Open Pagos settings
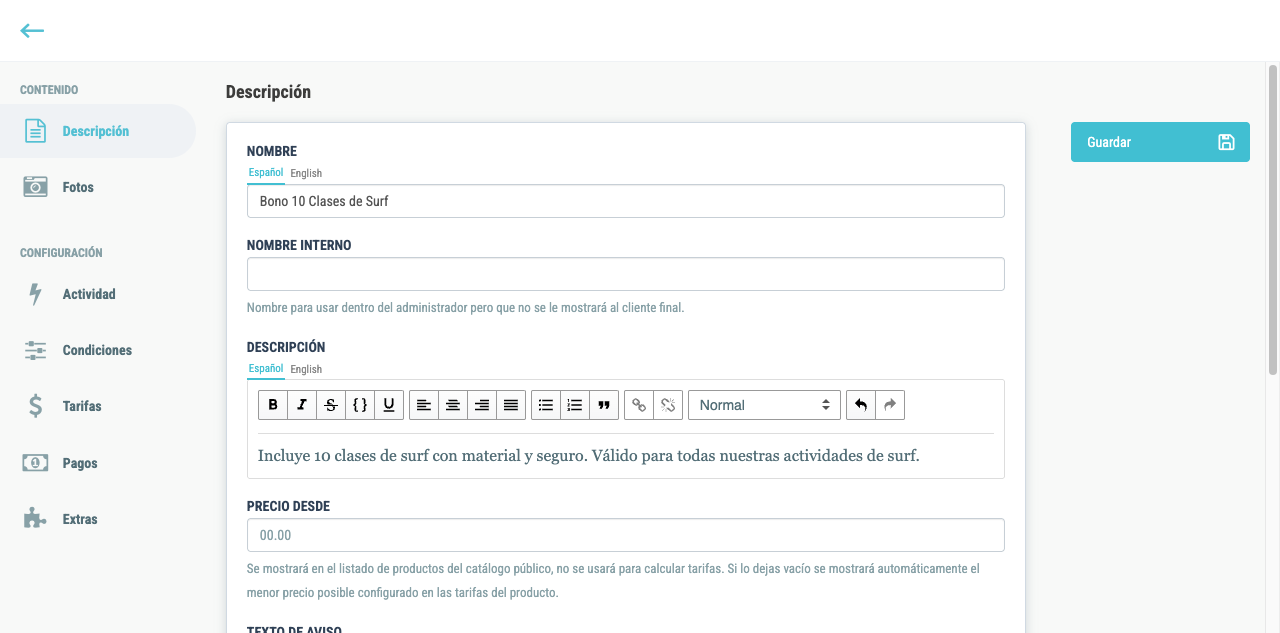The image size is (1280, 633). tap(97, 463)
